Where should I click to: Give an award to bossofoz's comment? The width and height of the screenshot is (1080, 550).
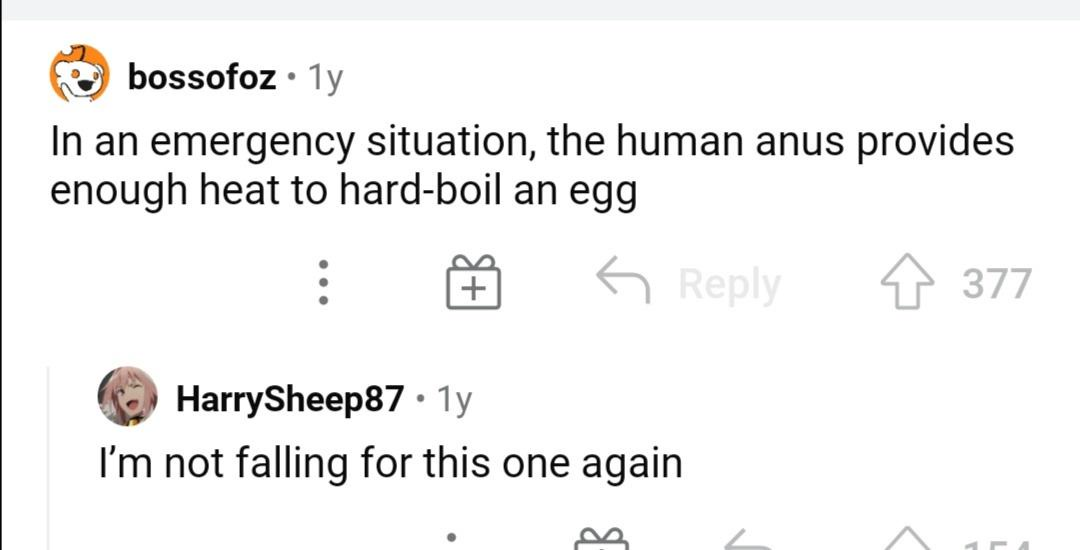[x=473, y=282]
